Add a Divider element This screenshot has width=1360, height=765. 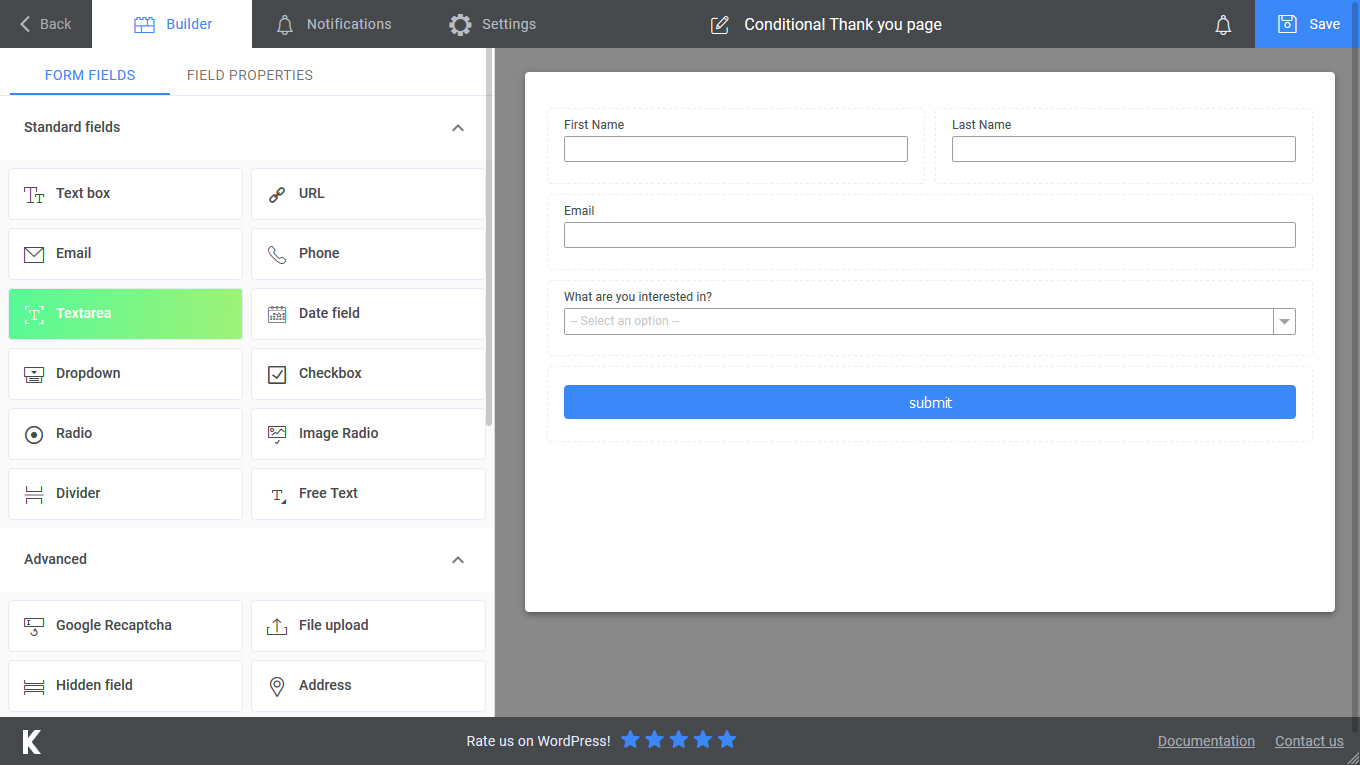(x=125, y=494)
